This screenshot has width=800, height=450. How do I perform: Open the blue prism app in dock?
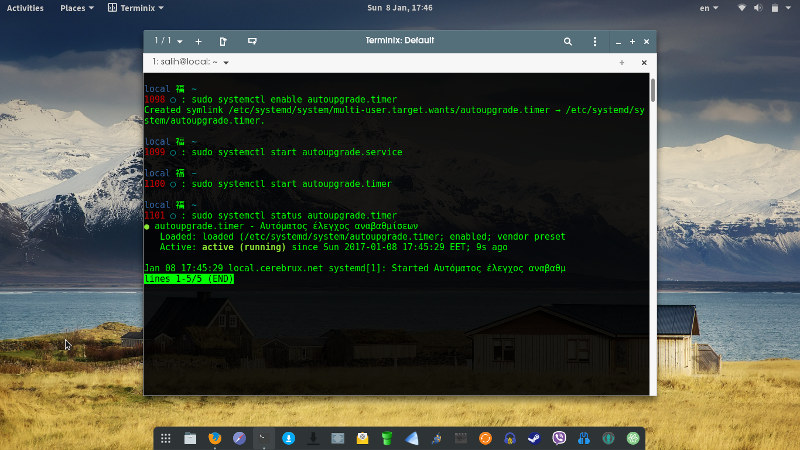(412, 438)
